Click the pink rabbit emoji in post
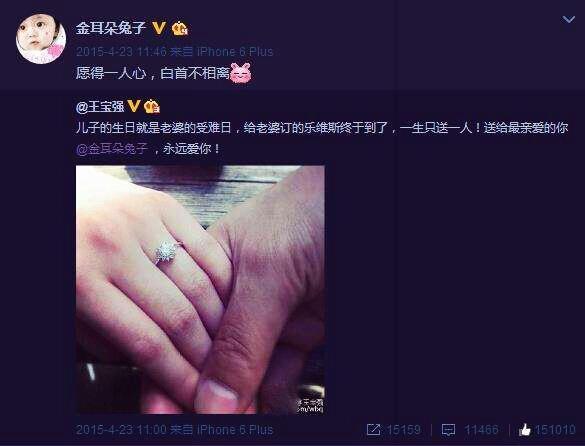This screenshot has height=446, width=585. [x=241, y=73]
